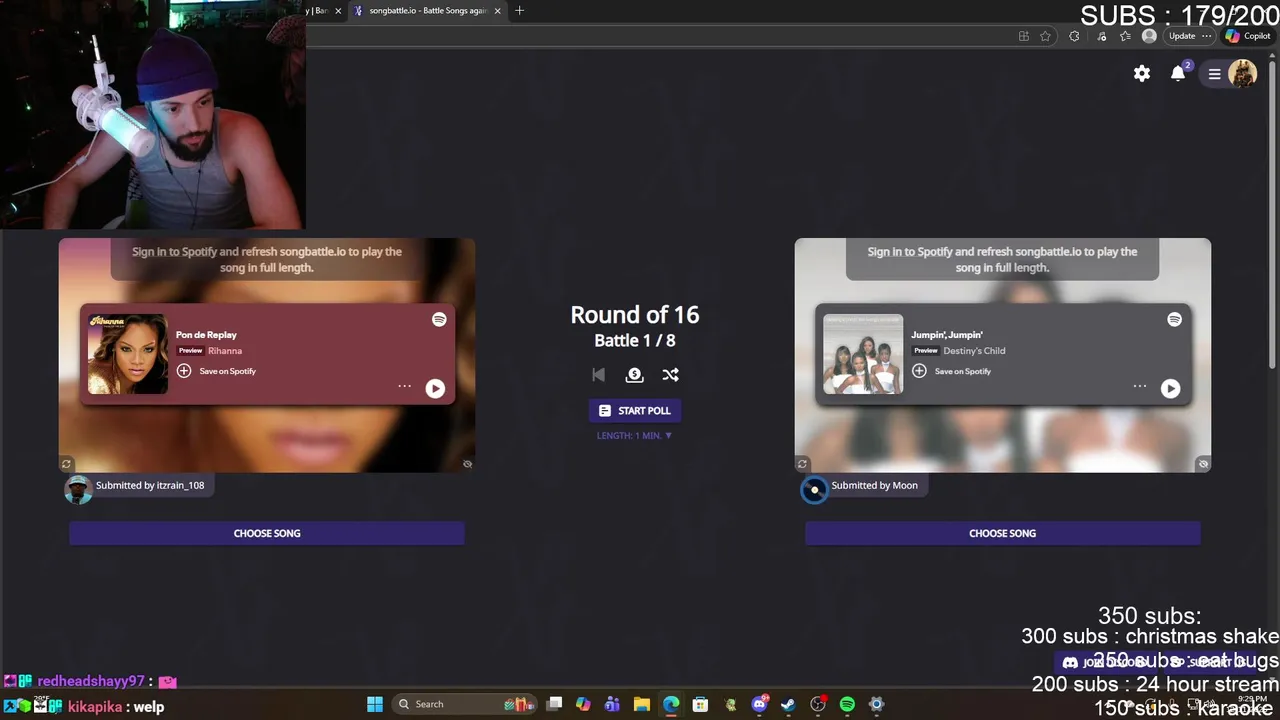The image size is (1280, 720).
Task: Refresh the Jumpin', Jumpin' embed
Action: tap(802, 464)
